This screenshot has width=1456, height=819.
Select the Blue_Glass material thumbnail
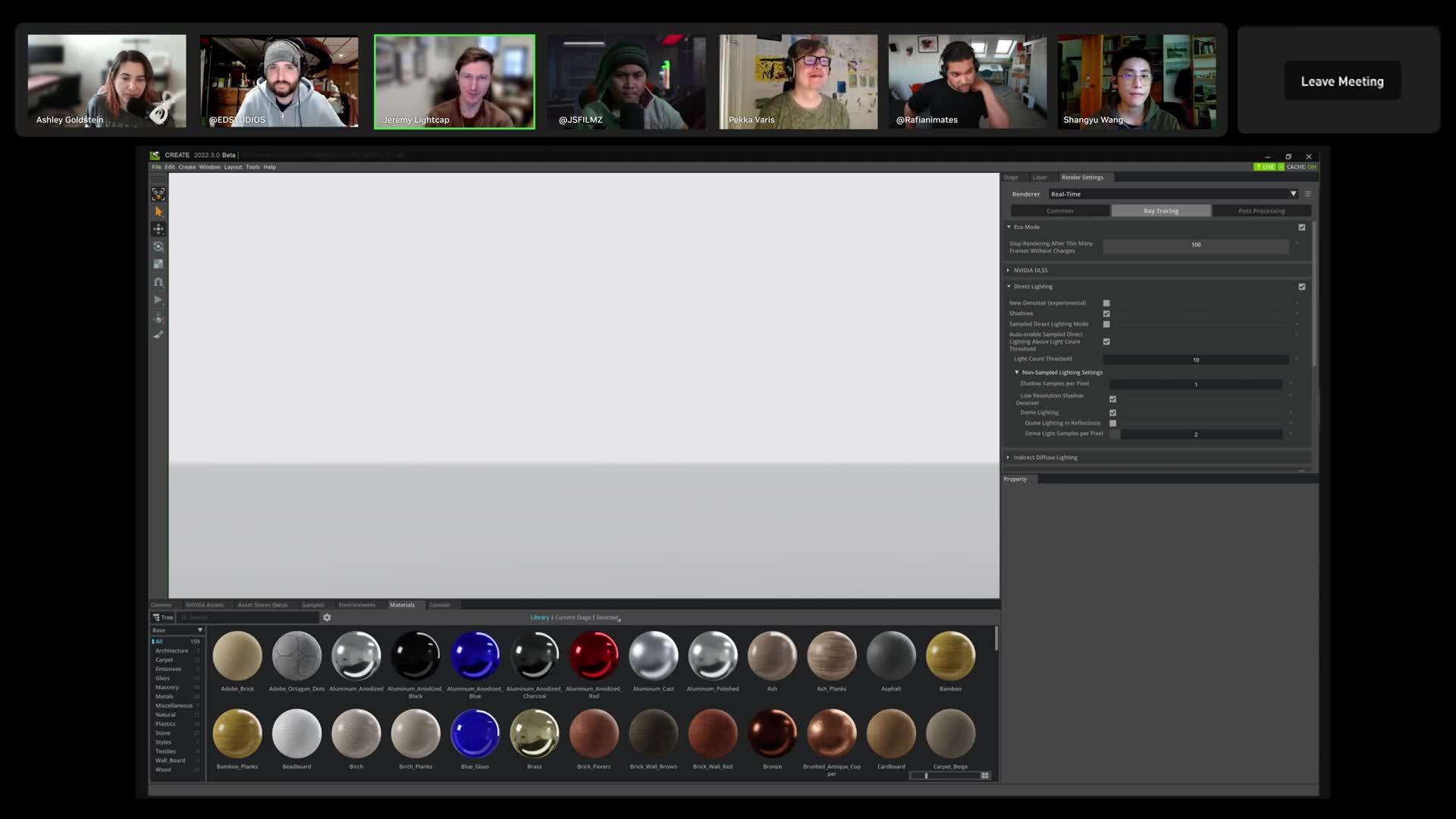(x=475, y=734)
